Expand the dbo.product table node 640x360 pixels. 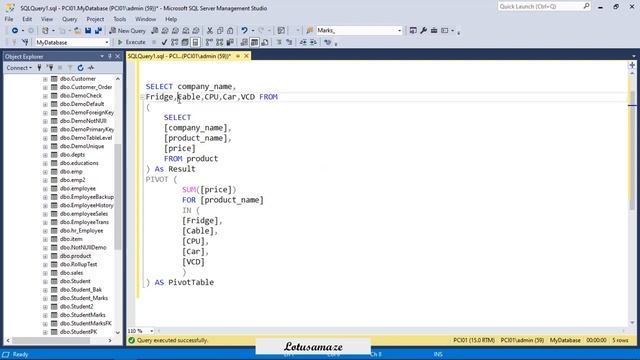45,256
